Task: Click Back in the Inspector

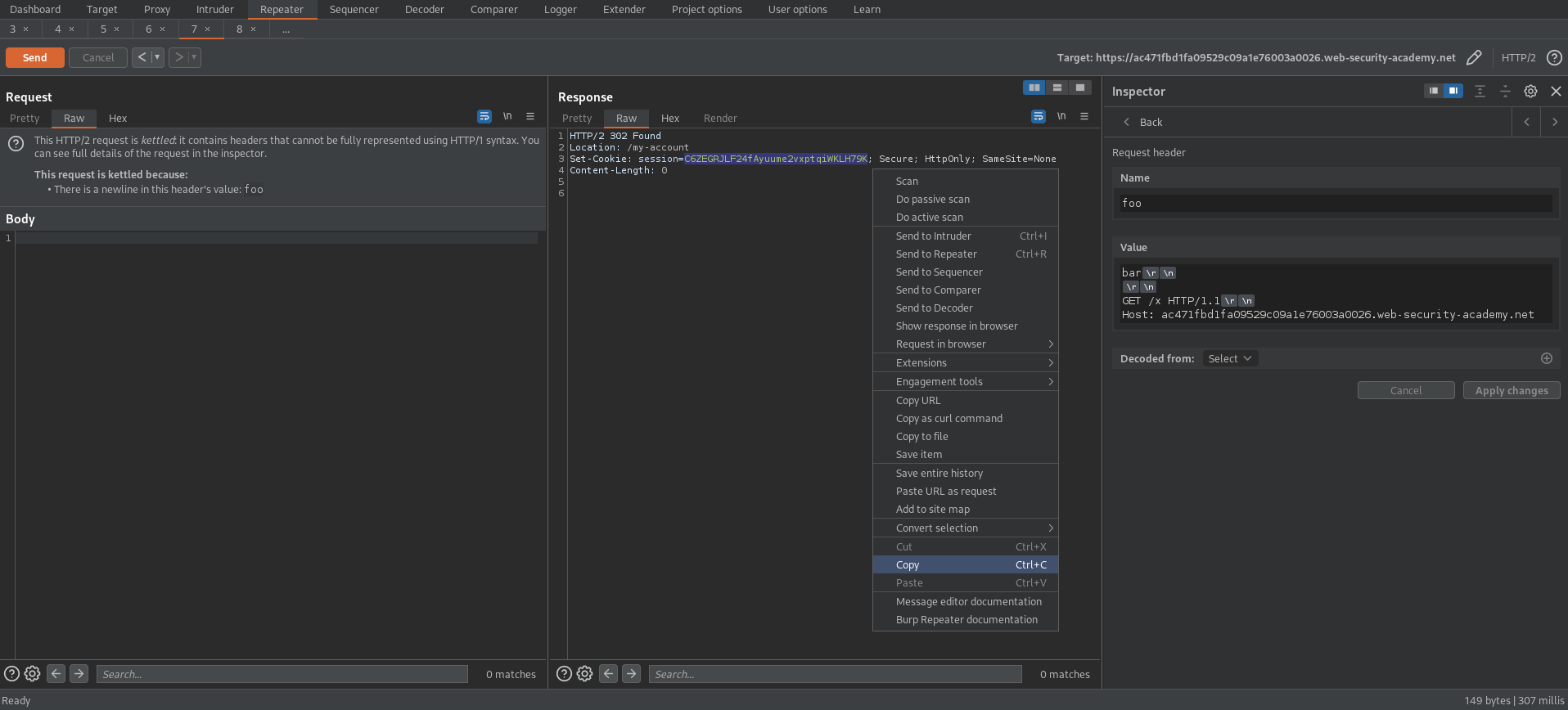Action: click(x=1142, y=122)
